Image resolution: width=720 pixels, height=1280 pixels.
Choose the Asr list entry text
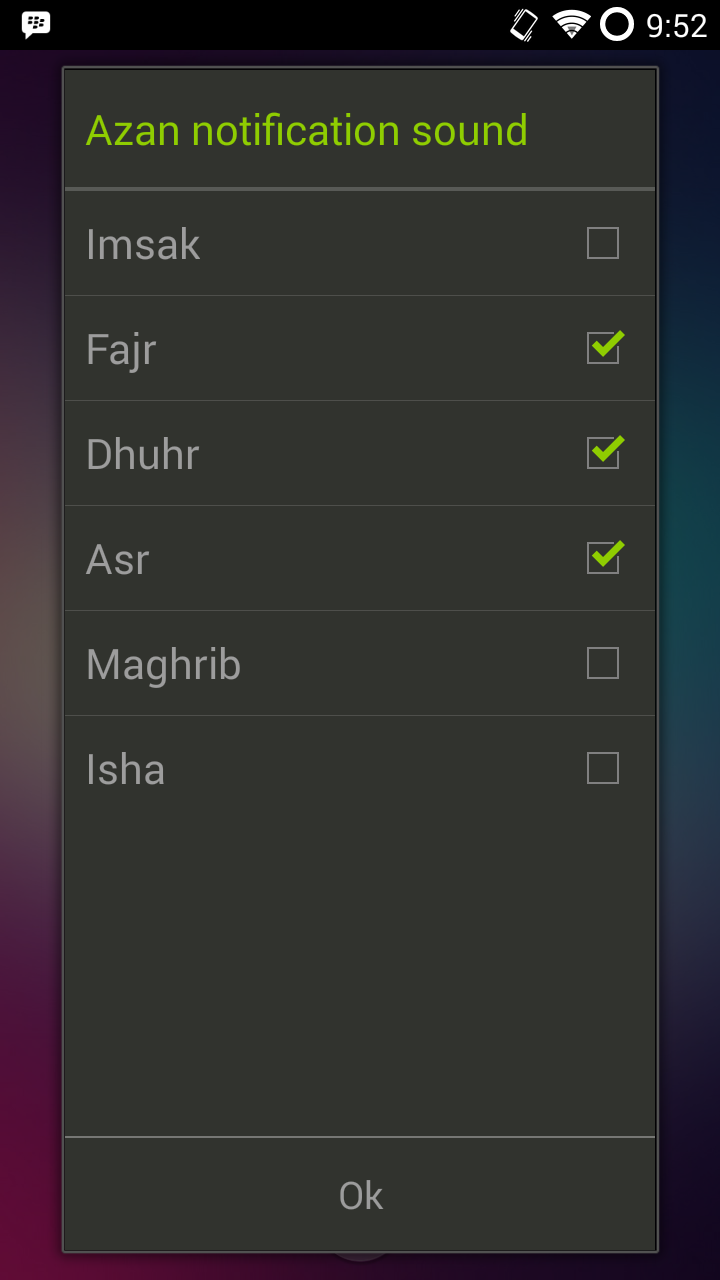118,560
